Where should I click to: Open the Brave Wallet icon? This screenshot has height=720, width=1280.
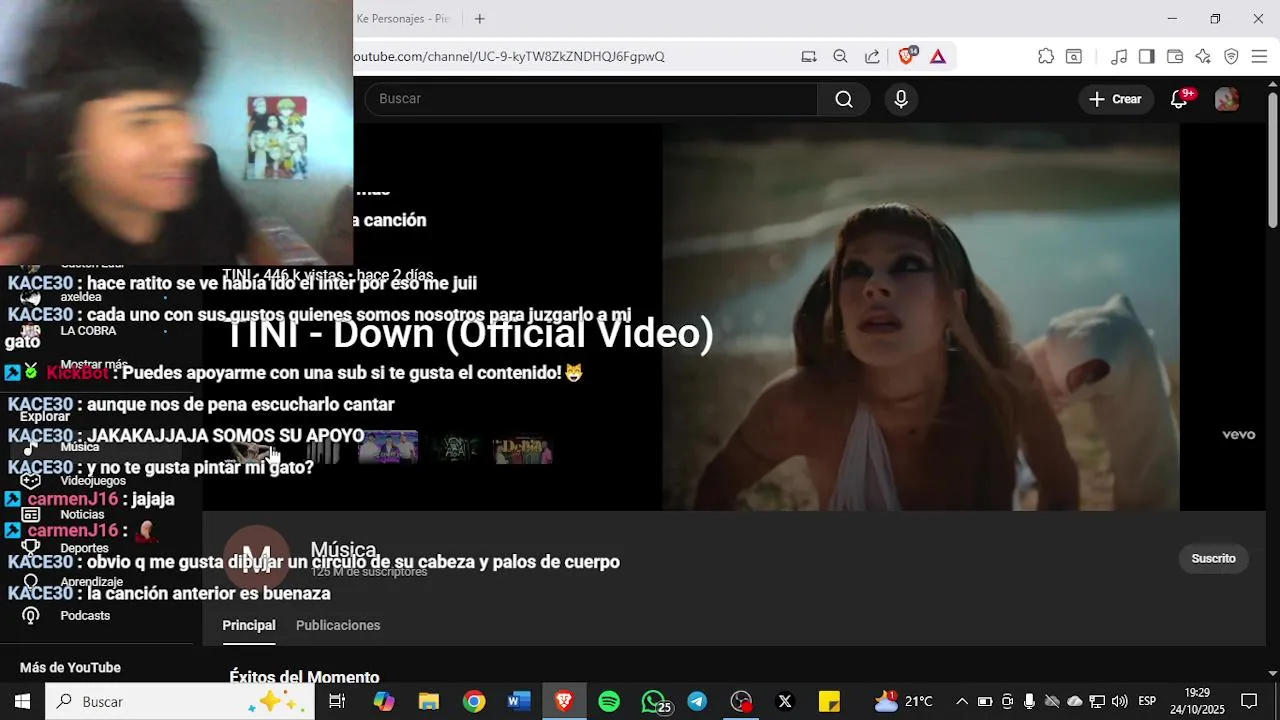click(x=1175, y=57)
